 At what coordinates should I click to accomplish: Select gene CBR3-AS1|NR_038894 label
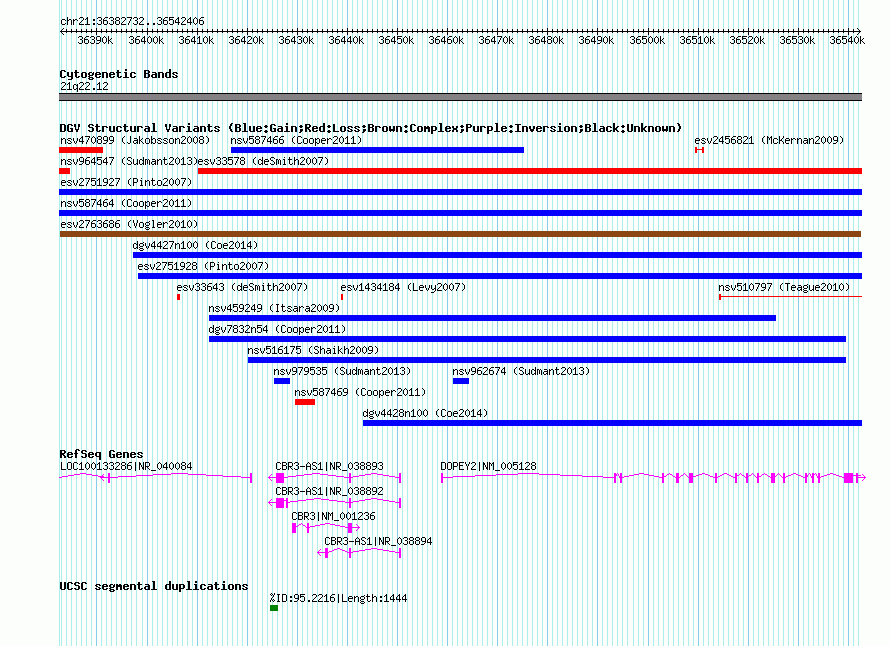point(378,542)
